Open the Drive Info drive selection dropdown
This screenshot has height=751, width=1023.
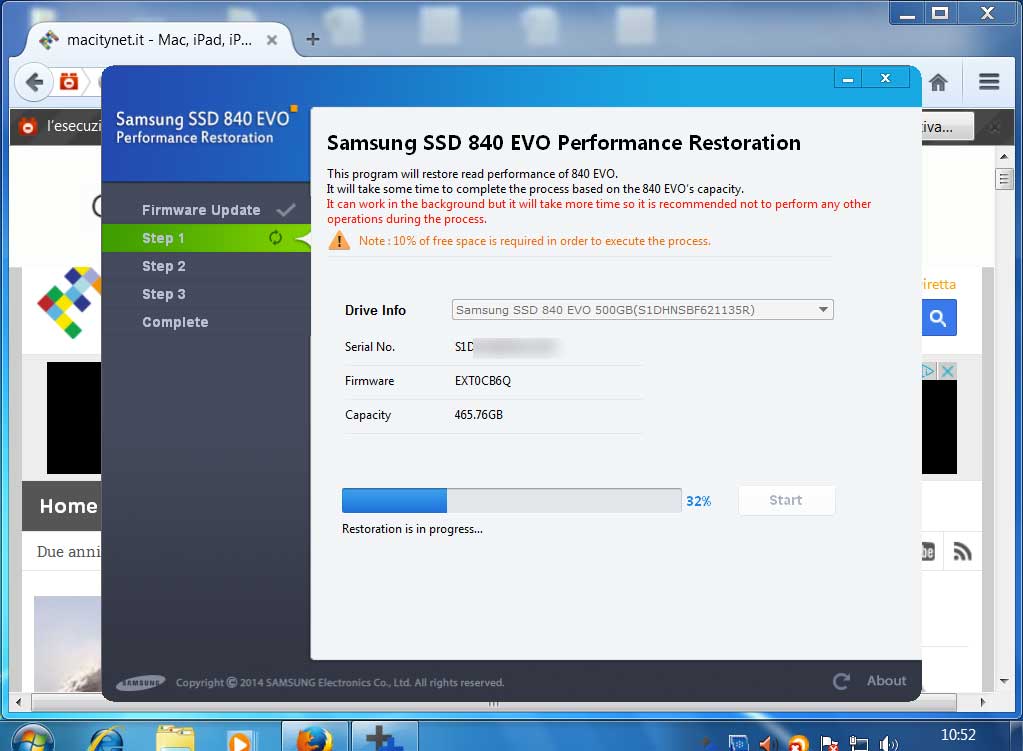[x=642, y=309]
